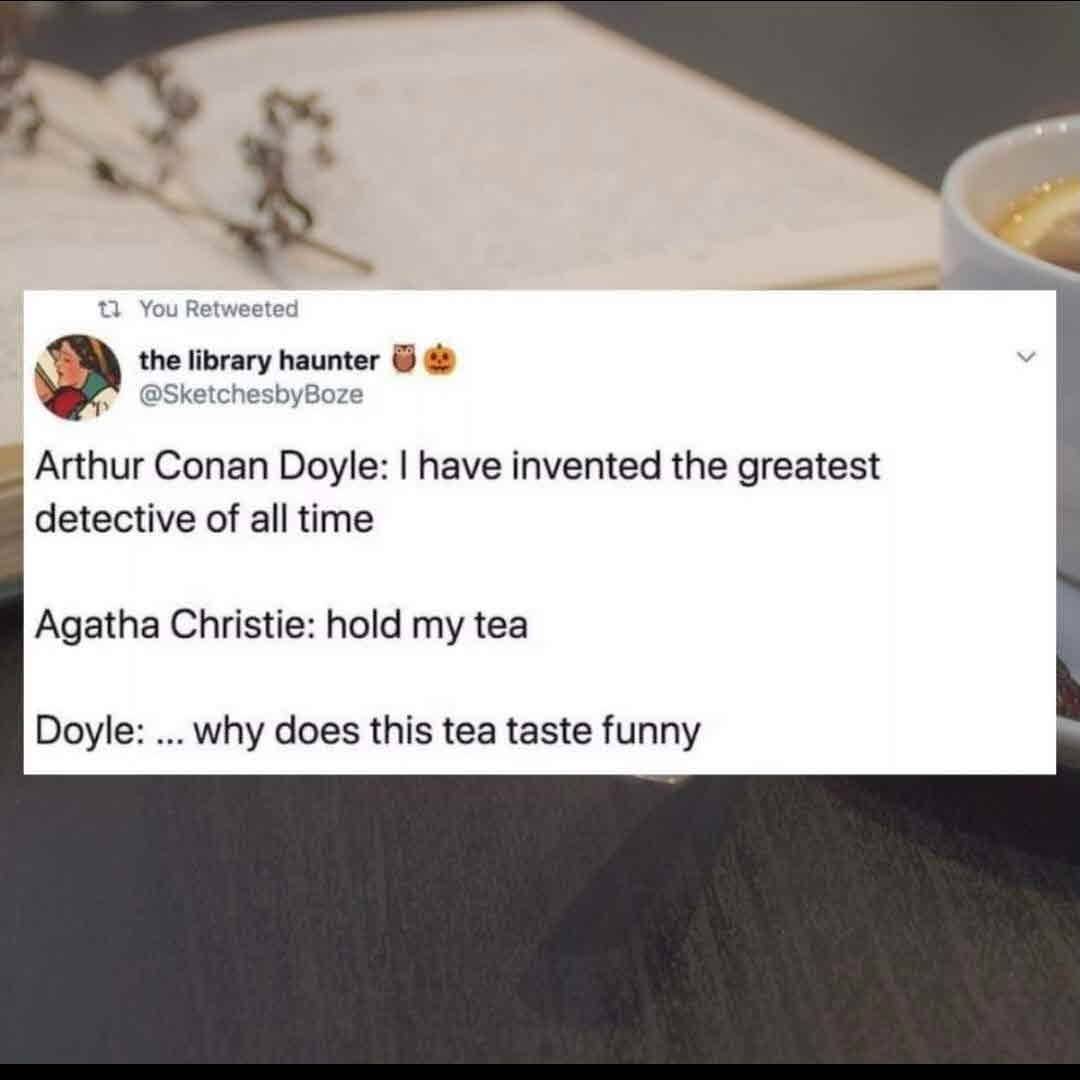Click the white tea cup in the background
Image resolution: width=1080 pixels, height=1080 pixels.
pos(1010,207)
